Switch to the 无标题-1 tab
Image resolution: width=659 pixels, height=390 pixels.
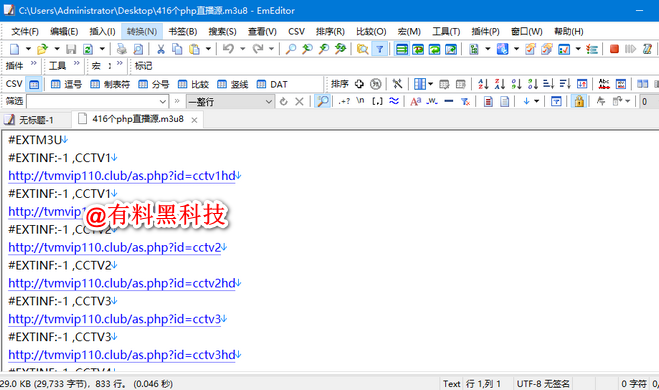(x=36, y=120)
